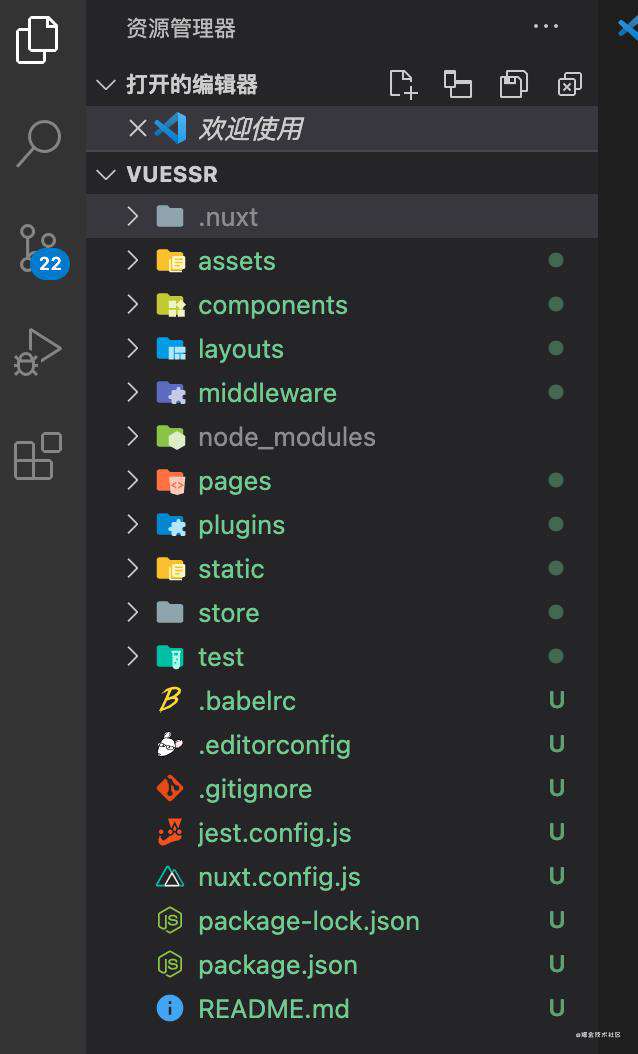Screen dimensions: 638x1054
Task: Select the node_modules folder name
Action: click(x=287, y=438)
